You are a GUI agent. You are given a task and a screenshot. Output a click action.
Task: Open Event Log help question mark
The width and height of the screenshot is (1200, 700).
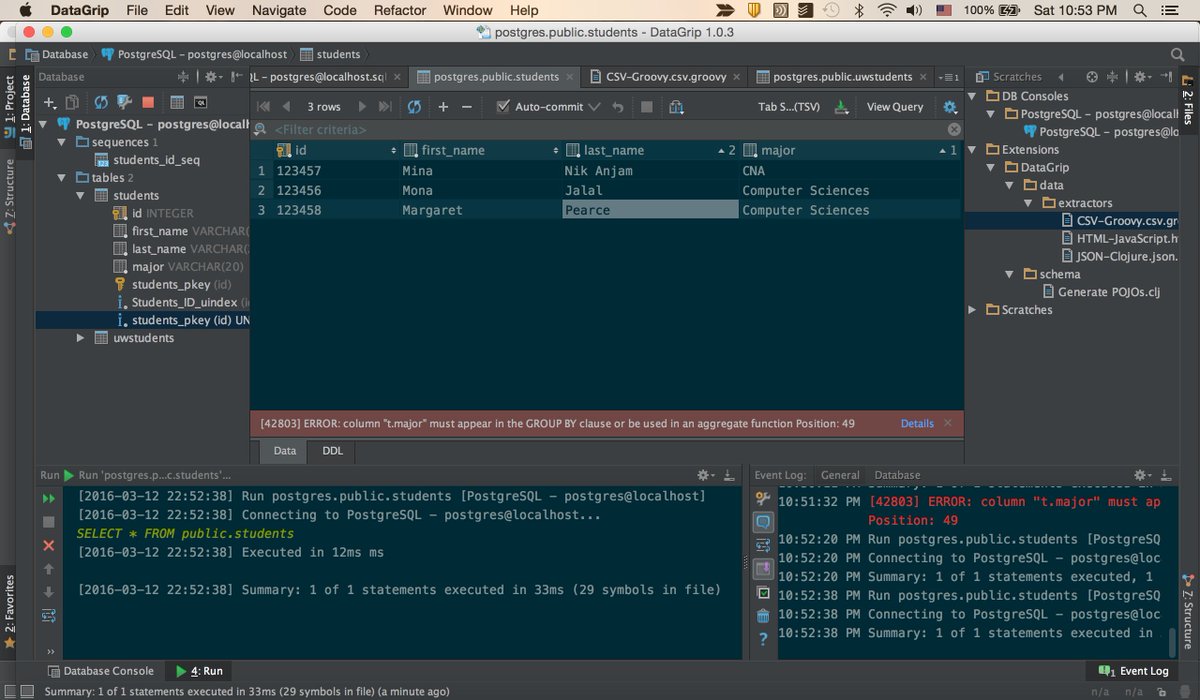point(763,638)
